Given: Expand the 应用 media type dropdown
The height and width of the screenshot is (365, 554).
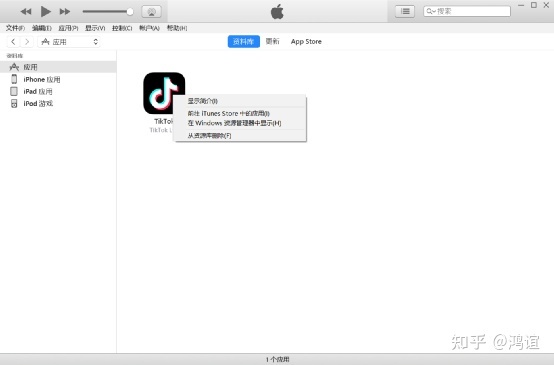Looking at the screenshot, I should [69, 42].
